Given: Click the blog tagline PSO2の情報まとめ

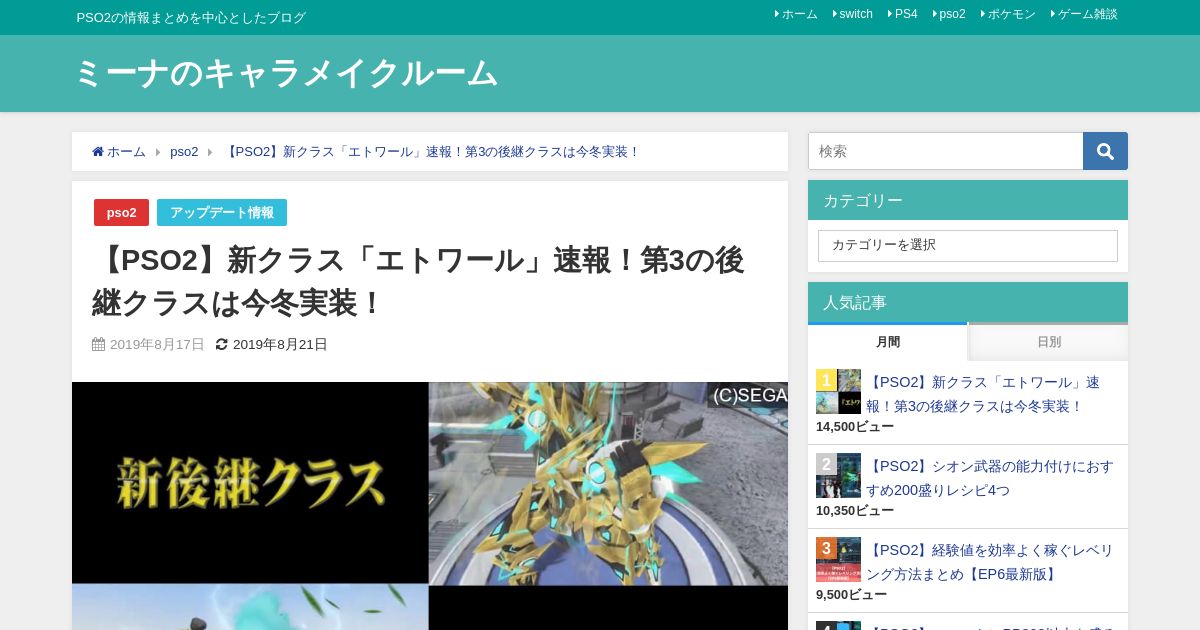Looking at the screenshot, I should pyautogui.click(x=192, y=17).
